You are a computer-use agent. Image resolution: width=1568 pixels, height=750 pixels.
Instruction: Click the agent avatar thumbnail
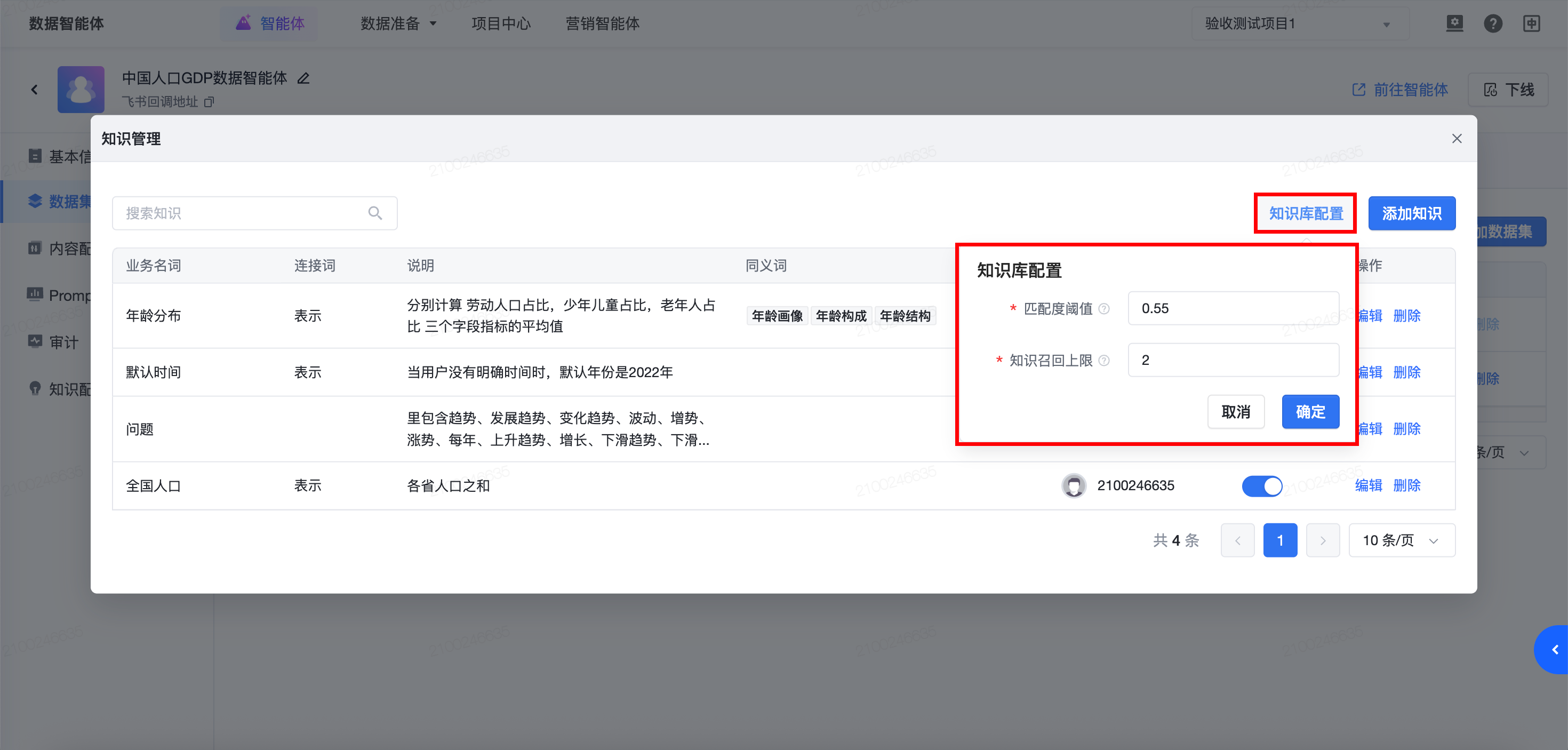pos(81,90)
